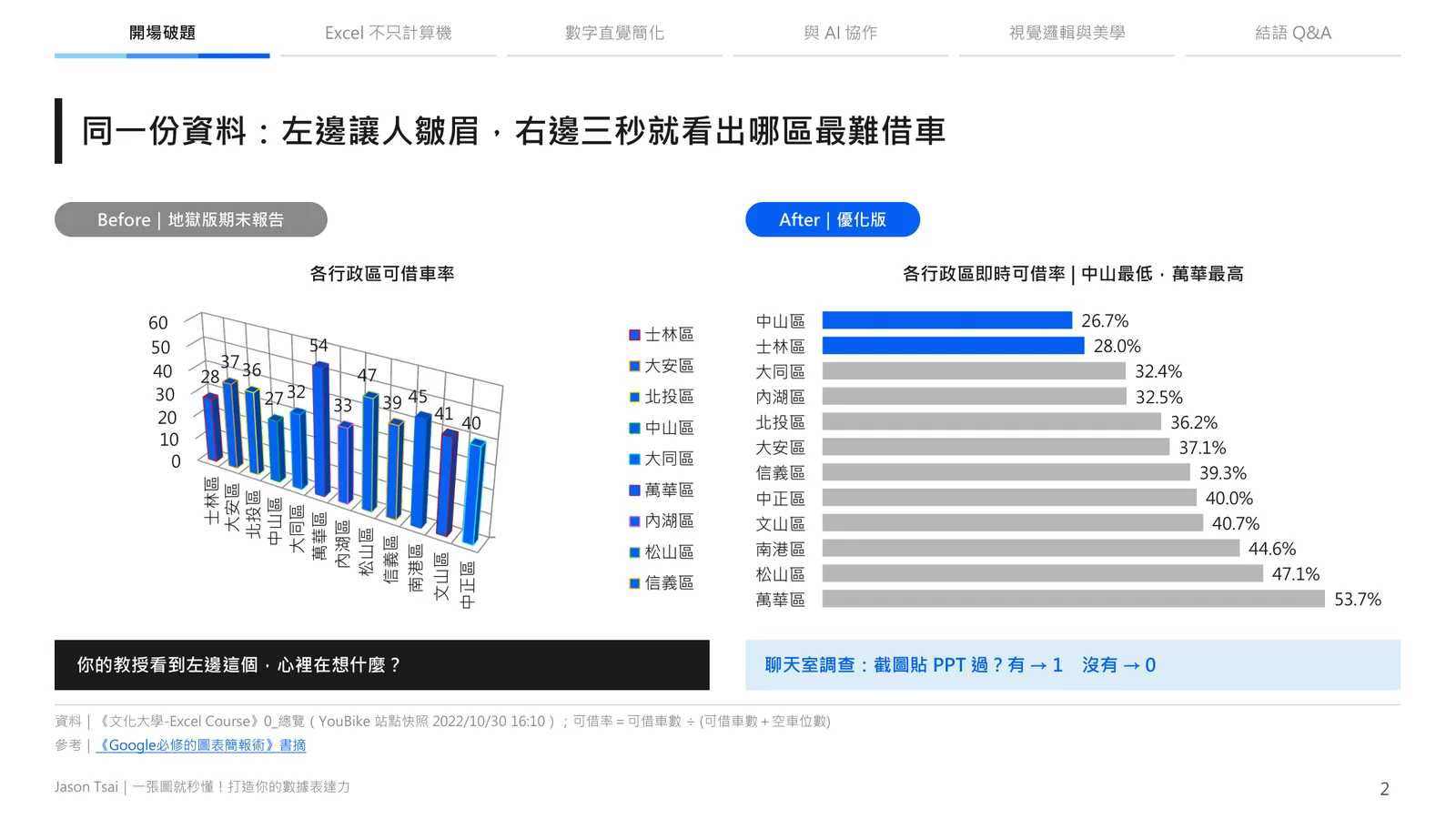Click the 中正區 row label in right chart
The height and width of the screenshot is (819, 1456).
pyautogui.click(x=781, y=499)
